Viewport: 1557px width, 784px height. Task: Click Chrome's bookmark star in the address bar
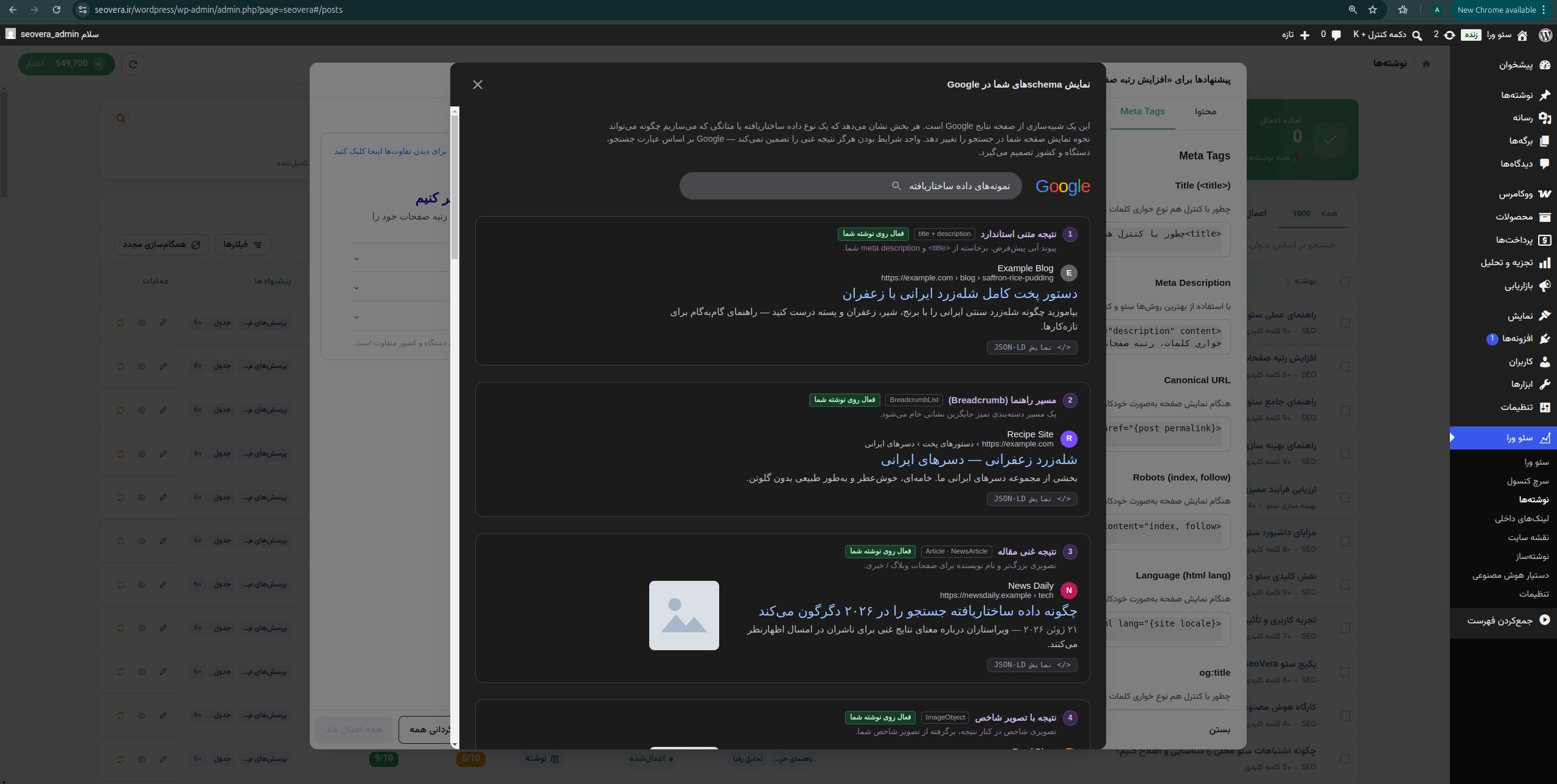[x=1373, y=10]
